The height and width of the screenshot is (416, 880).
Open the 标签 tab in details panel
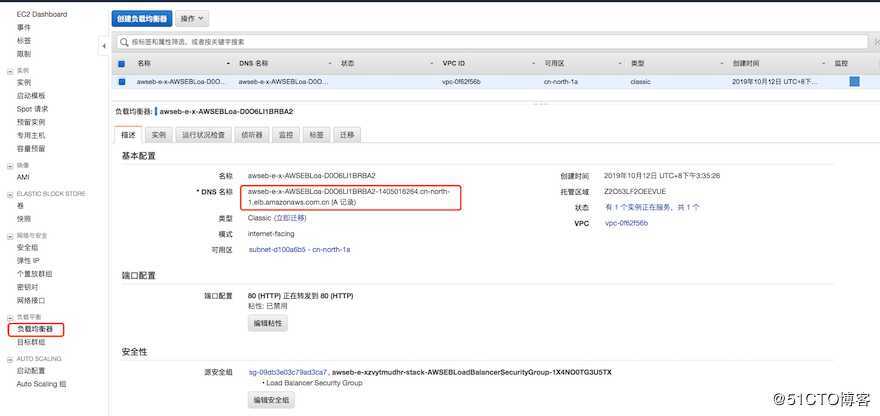[x=316, y=135]
